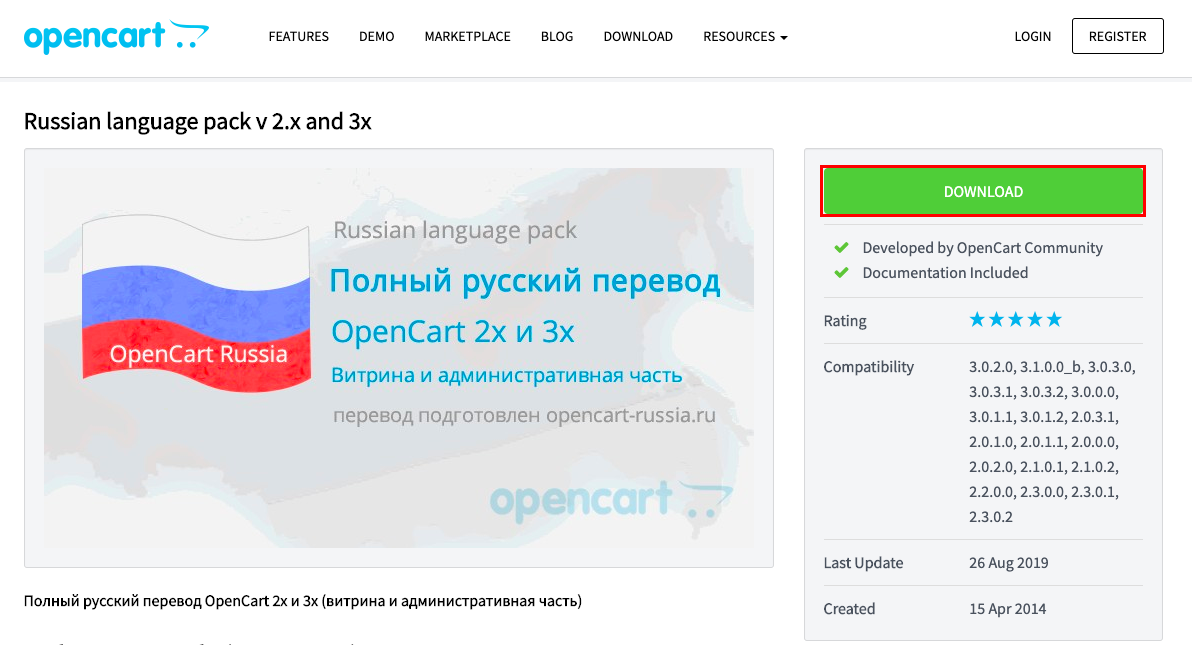The height and width of the screenshot is (645, 1192).
Task: Visit the Blog section
Action: [x=557, y=37]
